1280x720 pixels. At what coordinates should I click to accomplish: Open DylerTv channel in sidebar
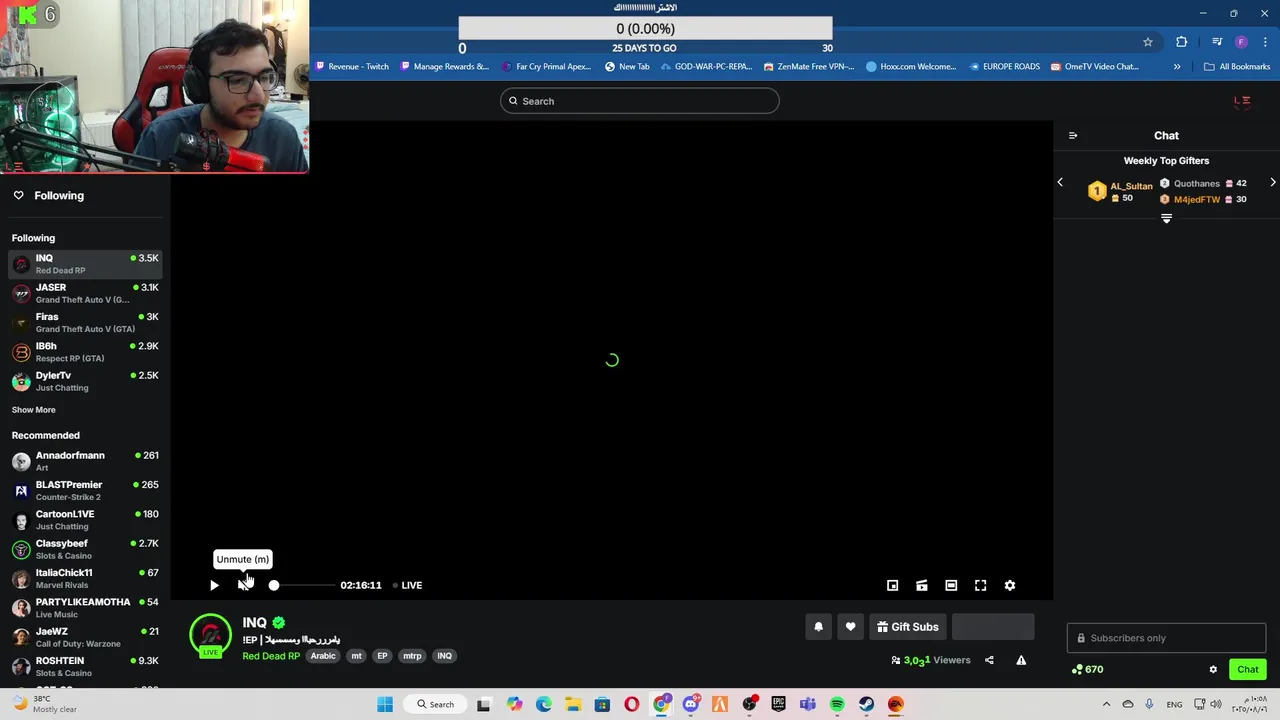pyautogui.click(x=86, y=381)
